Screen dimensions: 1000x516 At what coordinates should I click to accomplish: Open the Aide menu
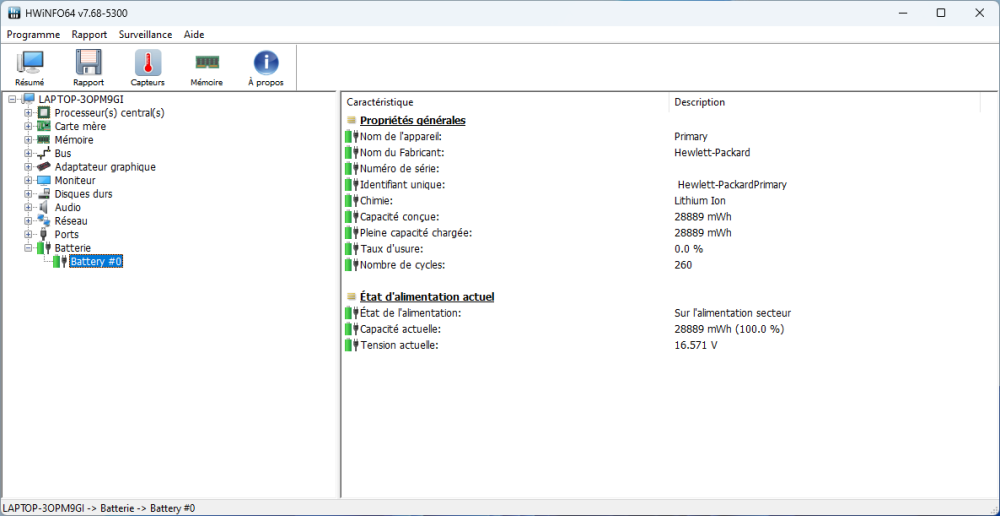coord(194,34)
